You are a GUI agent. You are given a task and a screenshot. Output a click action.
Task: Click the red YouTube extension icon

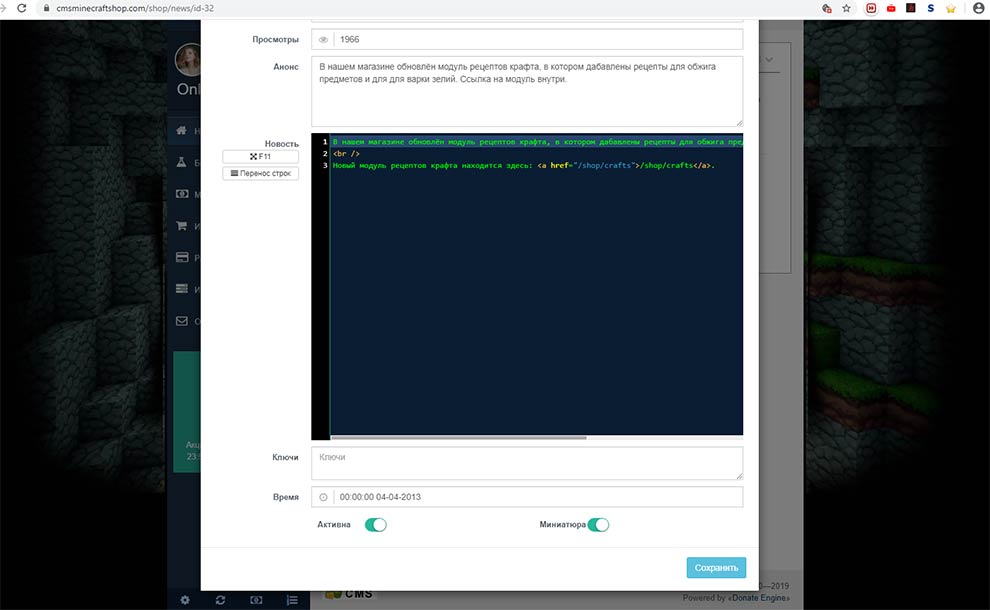click(x=890, y=8)
